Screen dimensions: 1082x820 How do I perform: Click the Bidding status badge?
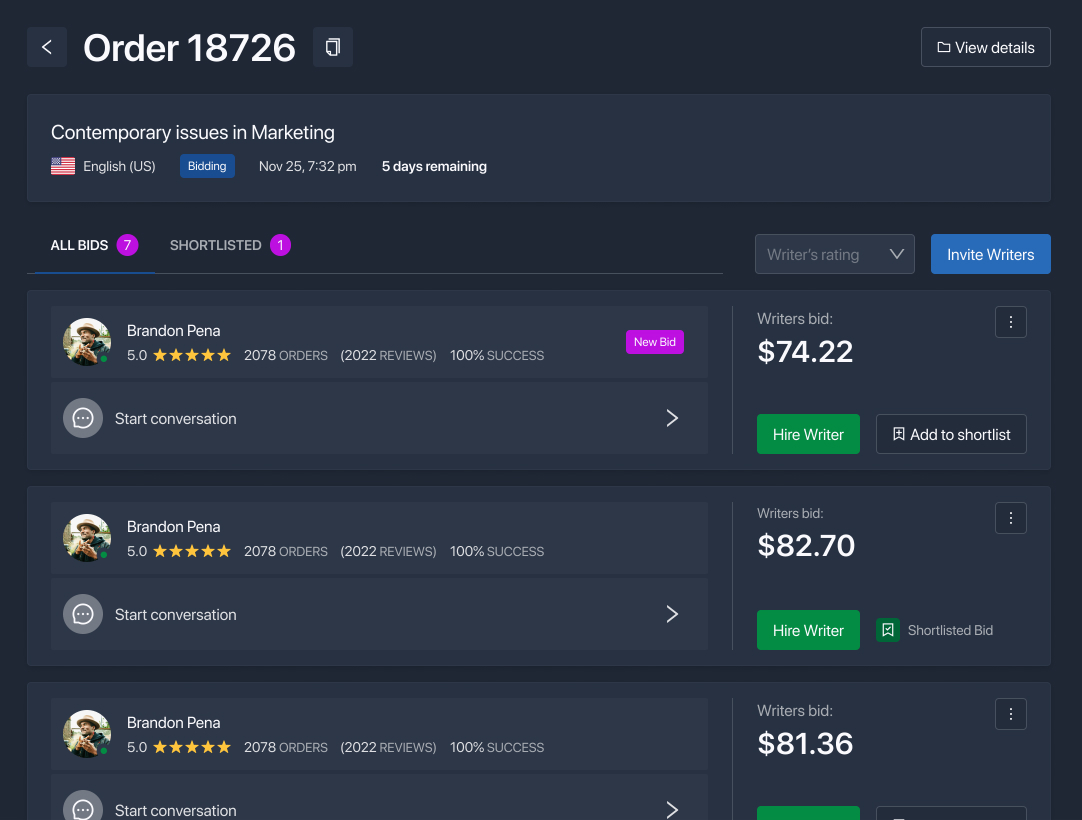click(207, 166)
